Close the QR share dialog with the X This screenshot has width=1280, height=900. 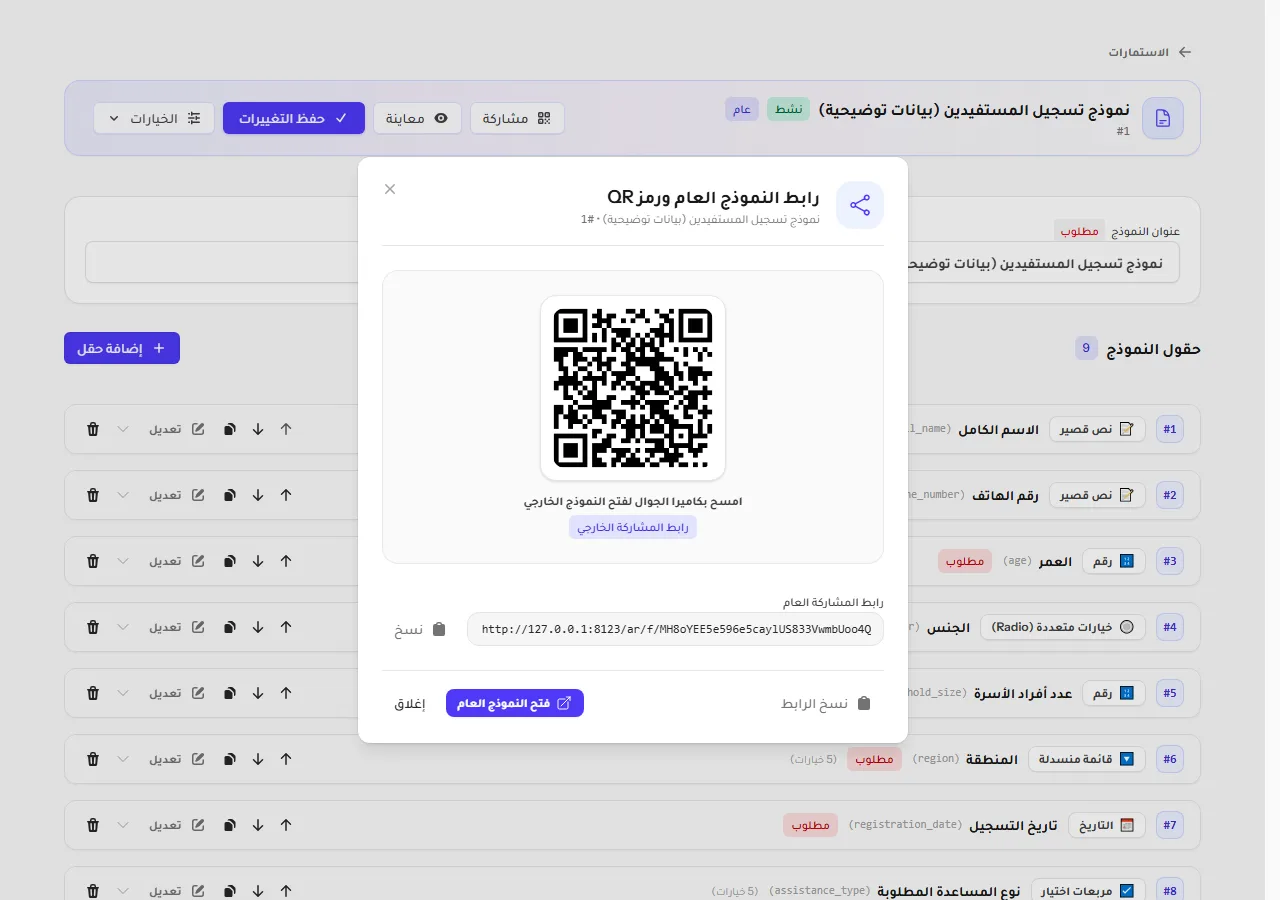(x=390, y=189)
